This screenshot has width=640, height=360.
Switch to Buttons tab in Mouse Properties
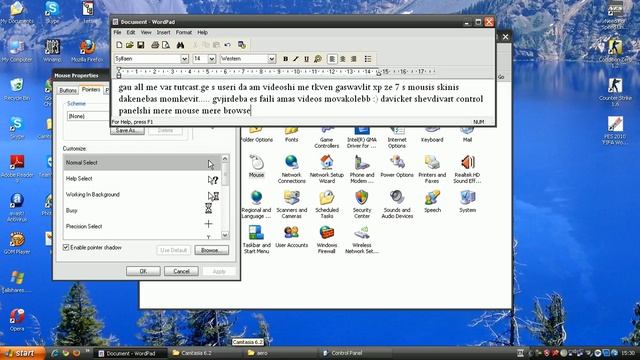tap(68, 90)
